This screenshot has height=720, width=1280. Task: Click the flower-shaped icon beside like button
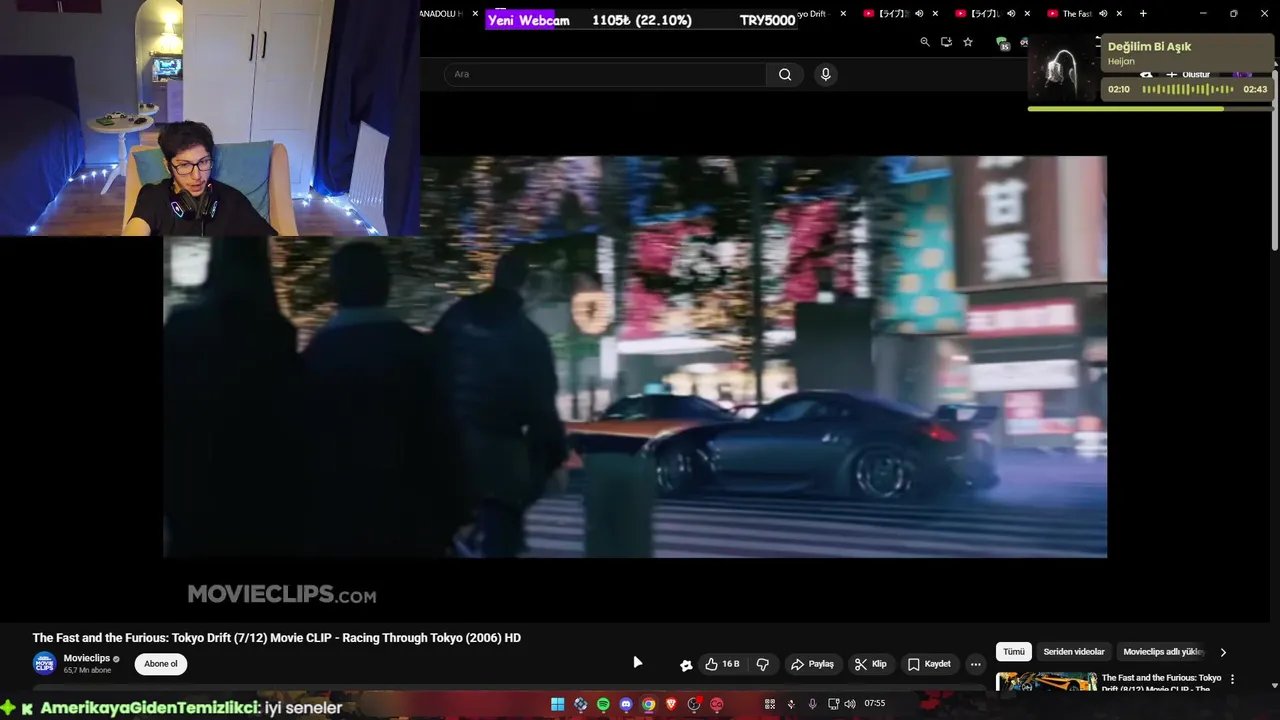(x=686, y=665)
